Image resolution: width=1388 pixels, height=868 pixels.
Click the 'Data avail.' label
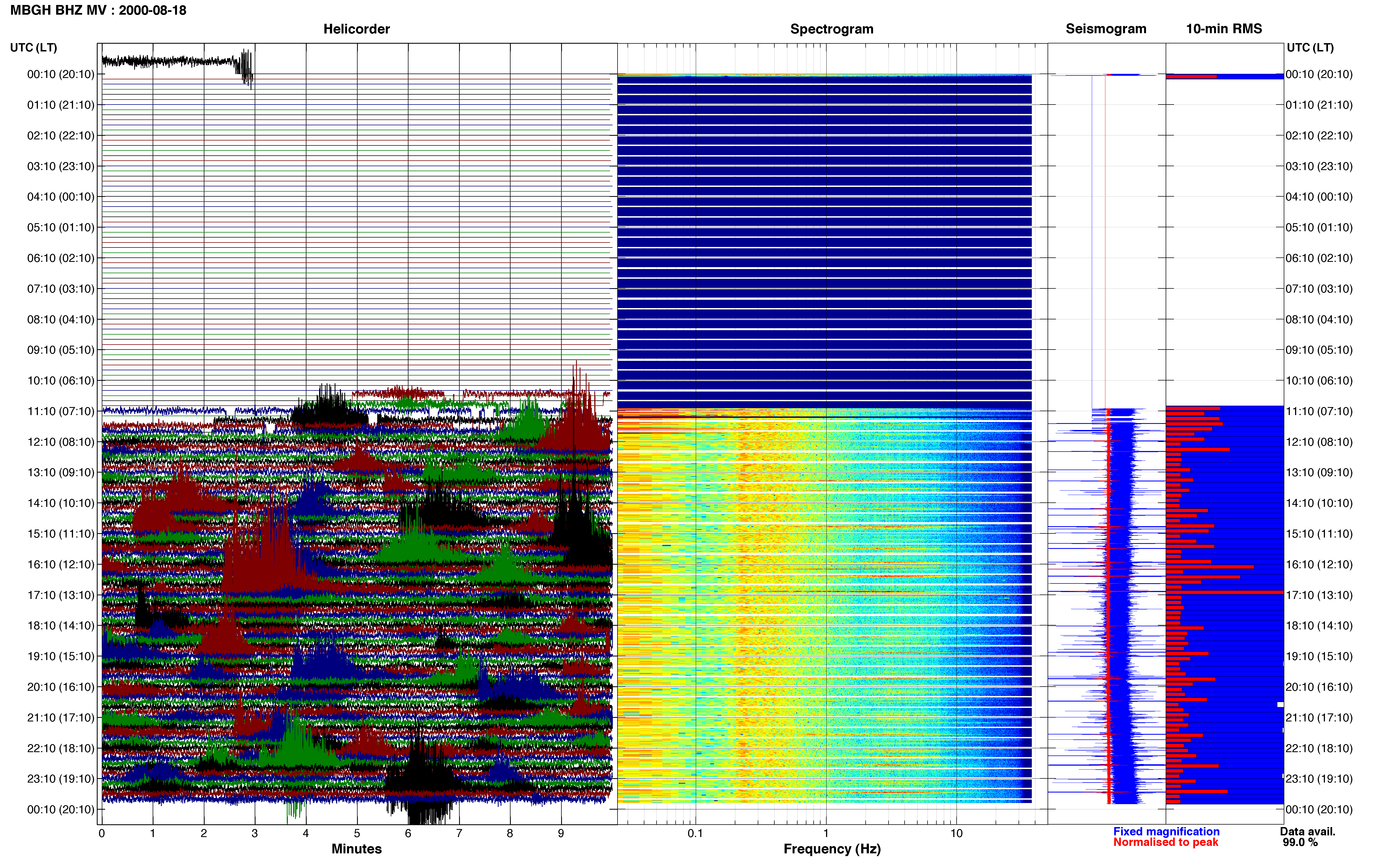point(1308,831)
